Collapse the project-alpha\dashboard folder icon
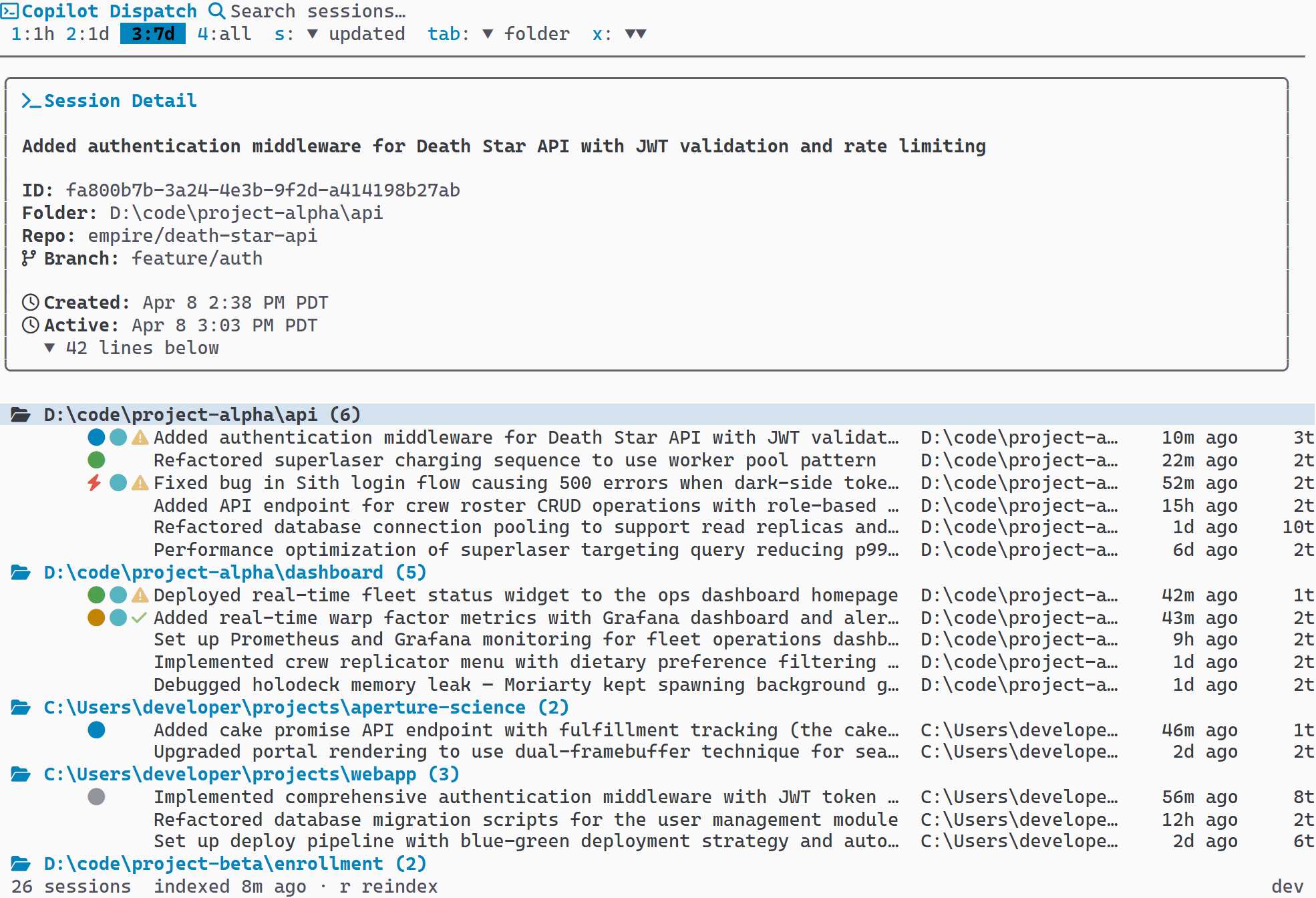This screenshot has height=898, width=1316. 21,573
